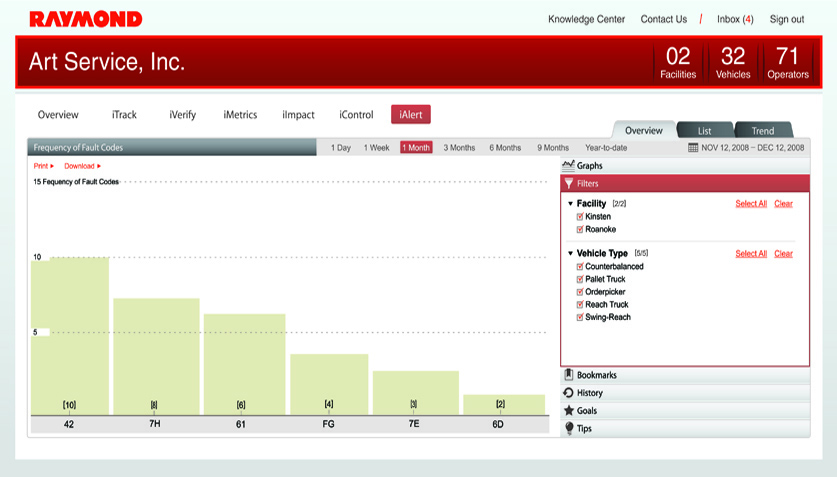Click the fault code 7H bar

click(x=156, y=356)
